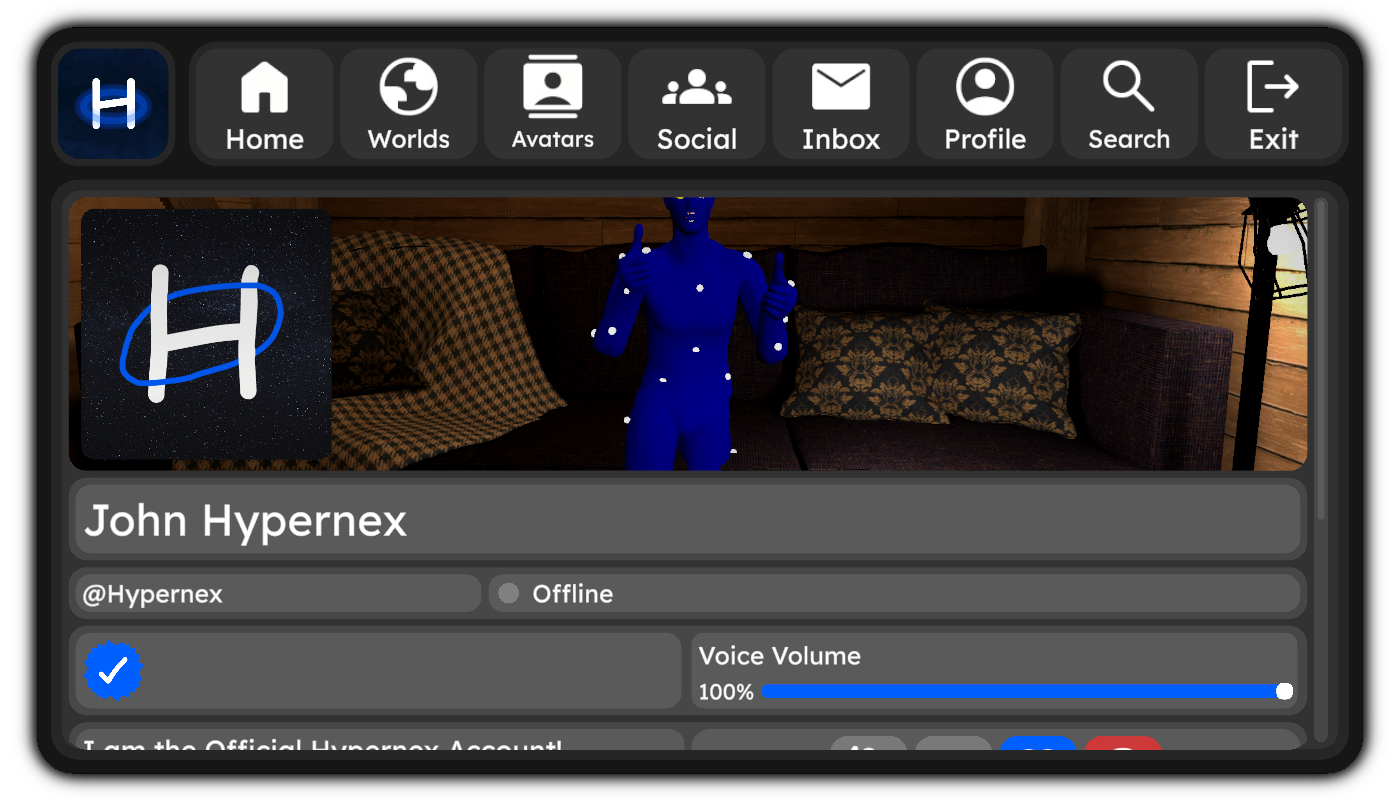Viewport: 1400px width, 800px height.
Task: Go to the Home page
Action: (x=264, y=105)
